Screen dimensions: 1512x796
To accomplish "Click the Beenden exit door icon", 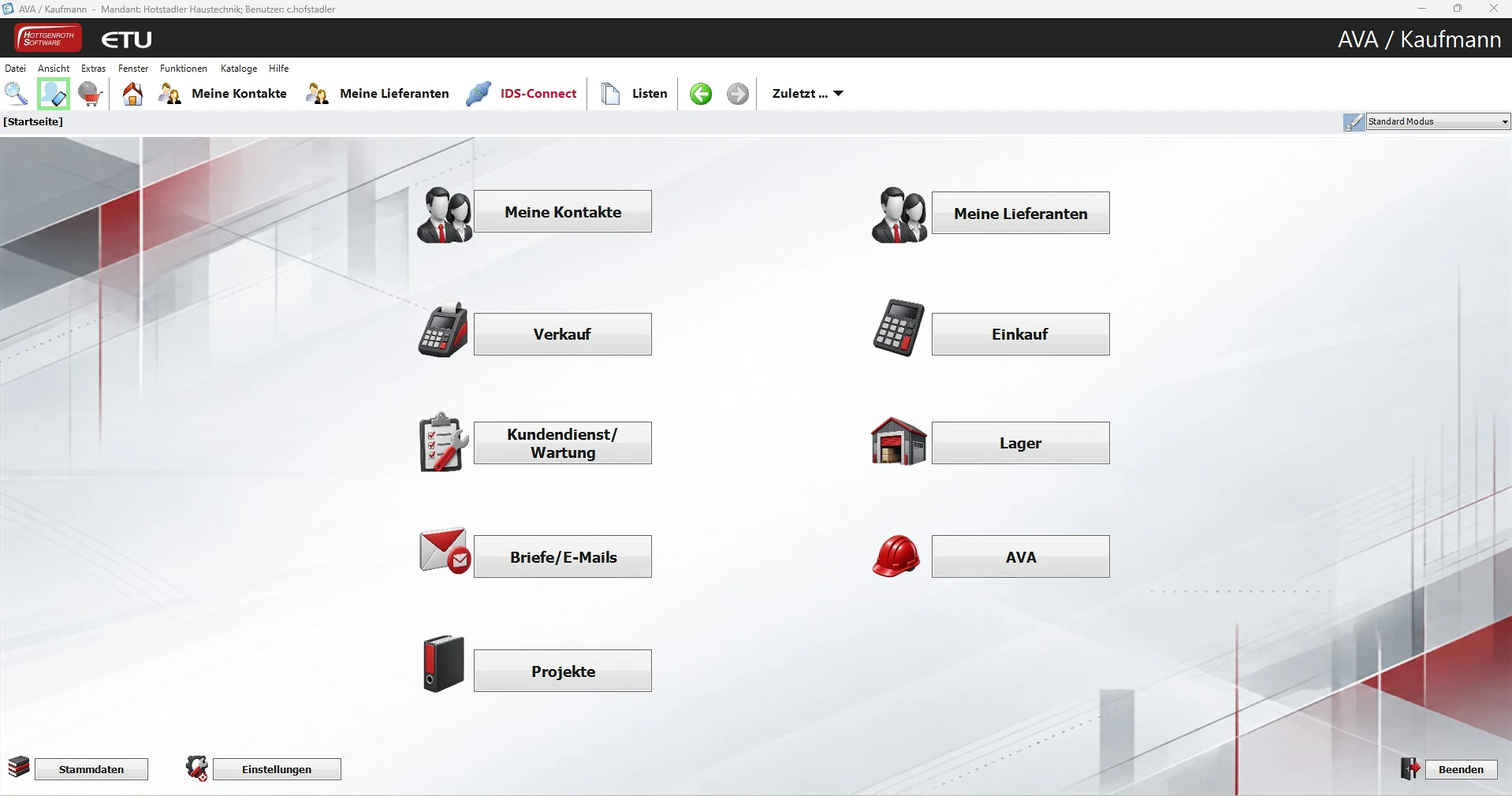I will [1410, 768].
